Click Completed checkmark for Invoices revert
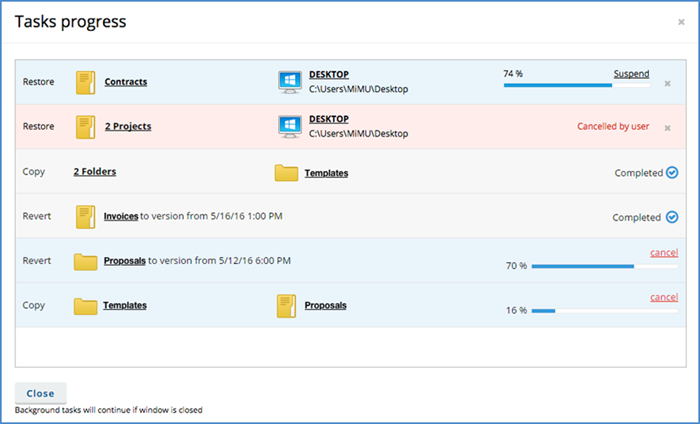 pyautogui.click(x=671, y=217)
